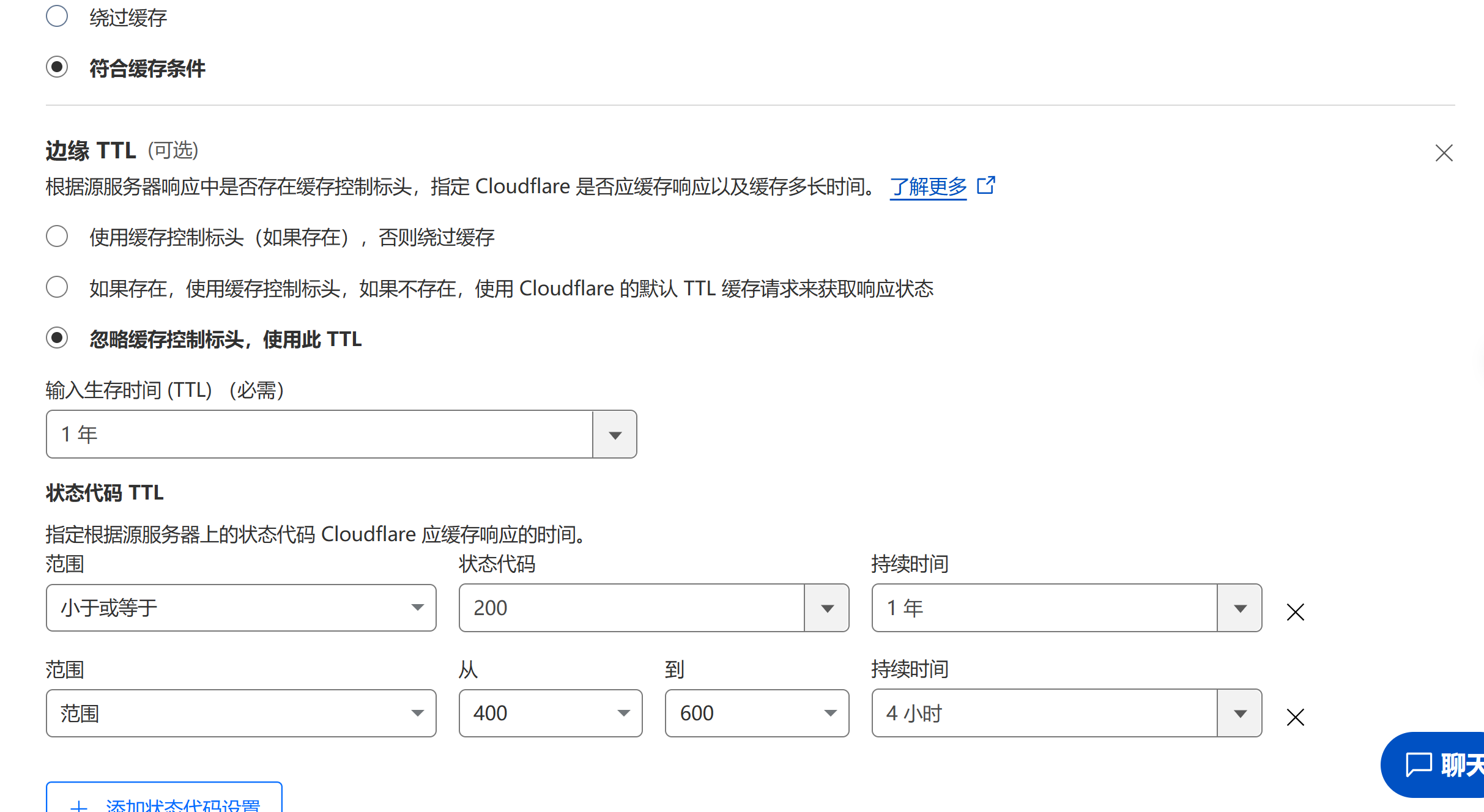Expand the 200 status code dropdown arrow
This screenshot has width=1484, height=812.
827,608
